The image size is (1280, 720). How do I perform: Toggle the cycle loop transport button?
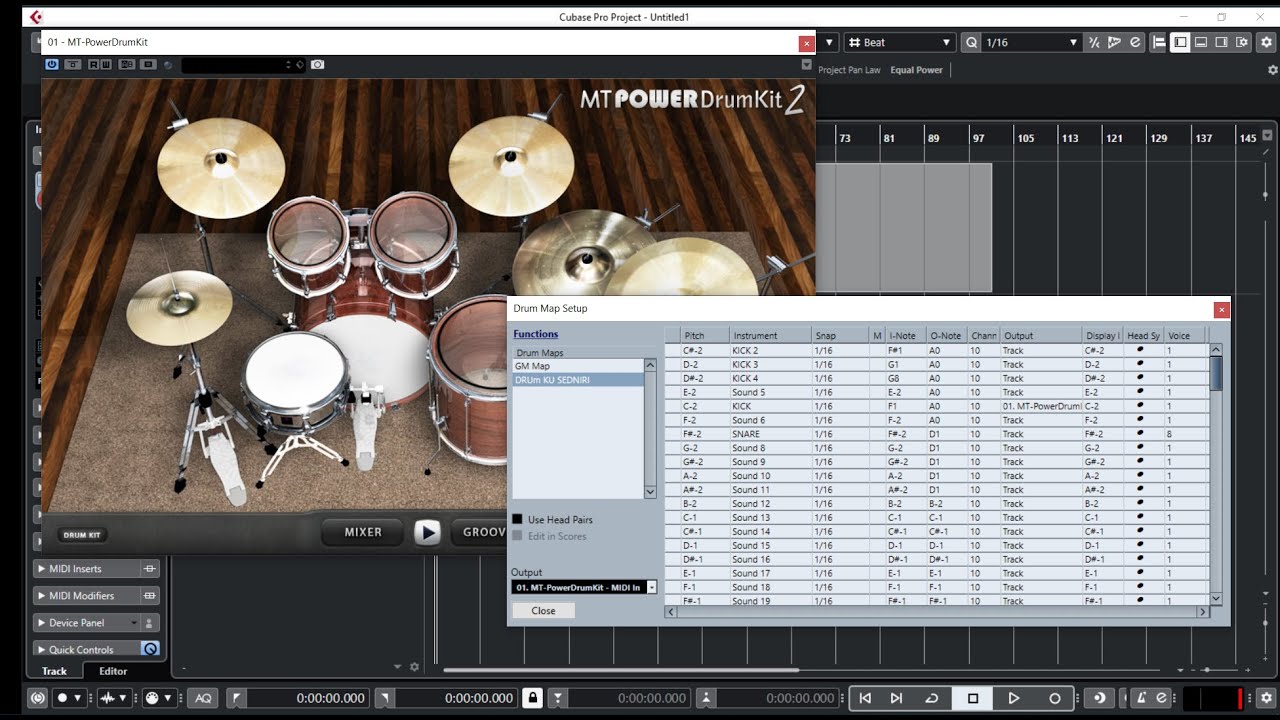pos(931,698)
